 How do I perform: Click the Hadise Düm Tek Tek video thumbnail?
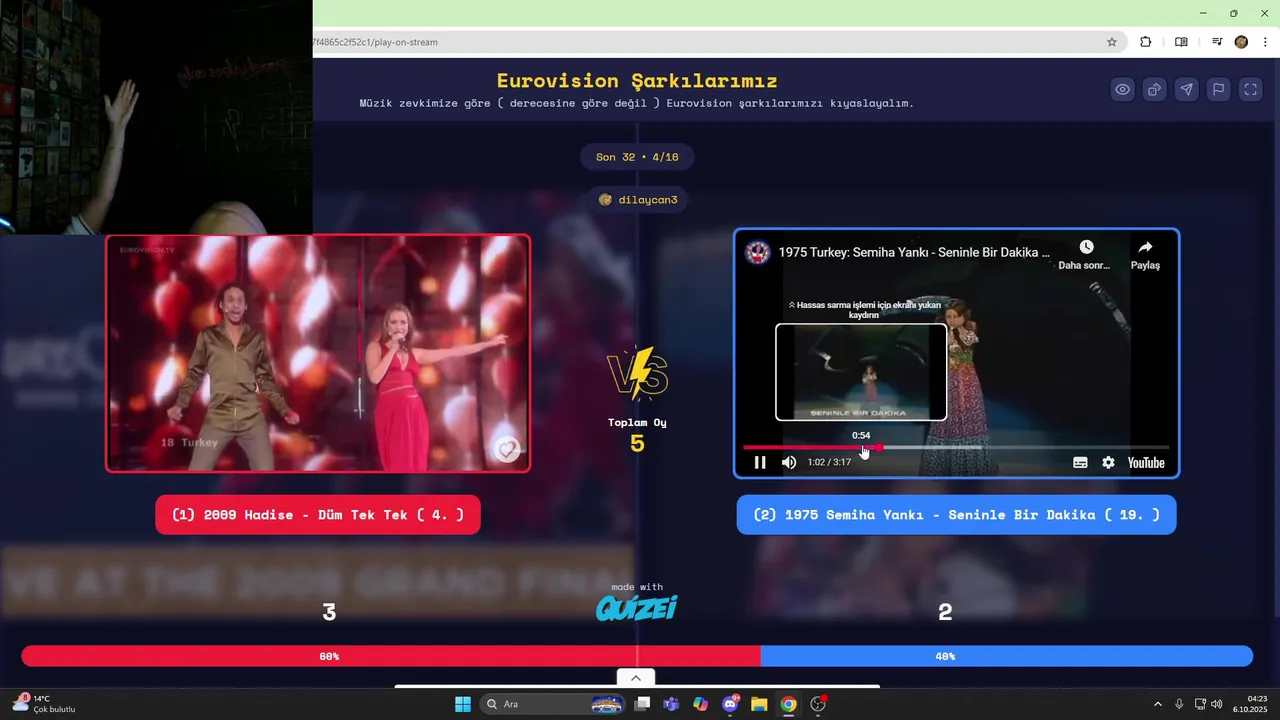coord(318,353)
